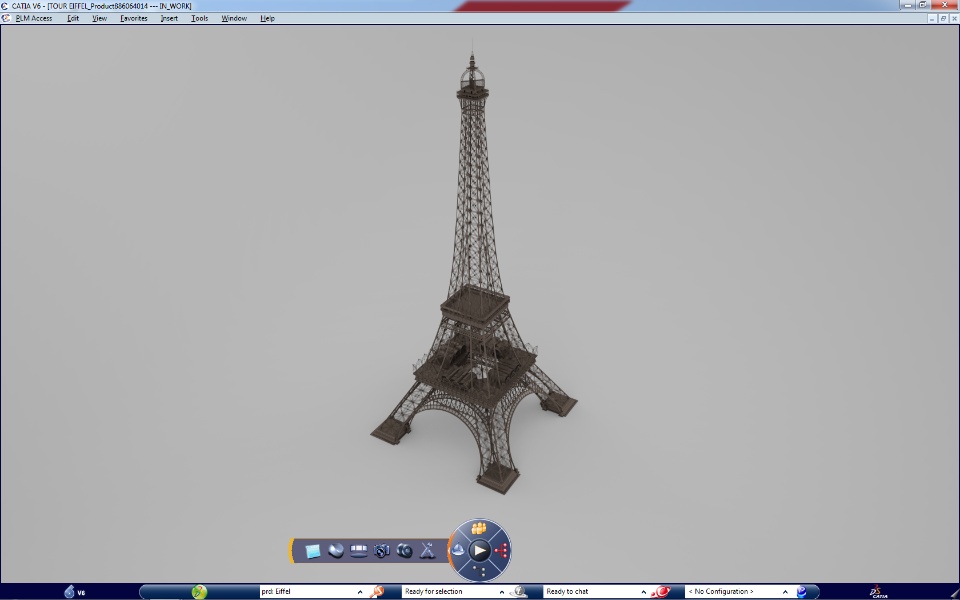Viewport: 960px width, 600px height.
Task: Click the DS CATIA logo in the bottom right
Action: 879,591
